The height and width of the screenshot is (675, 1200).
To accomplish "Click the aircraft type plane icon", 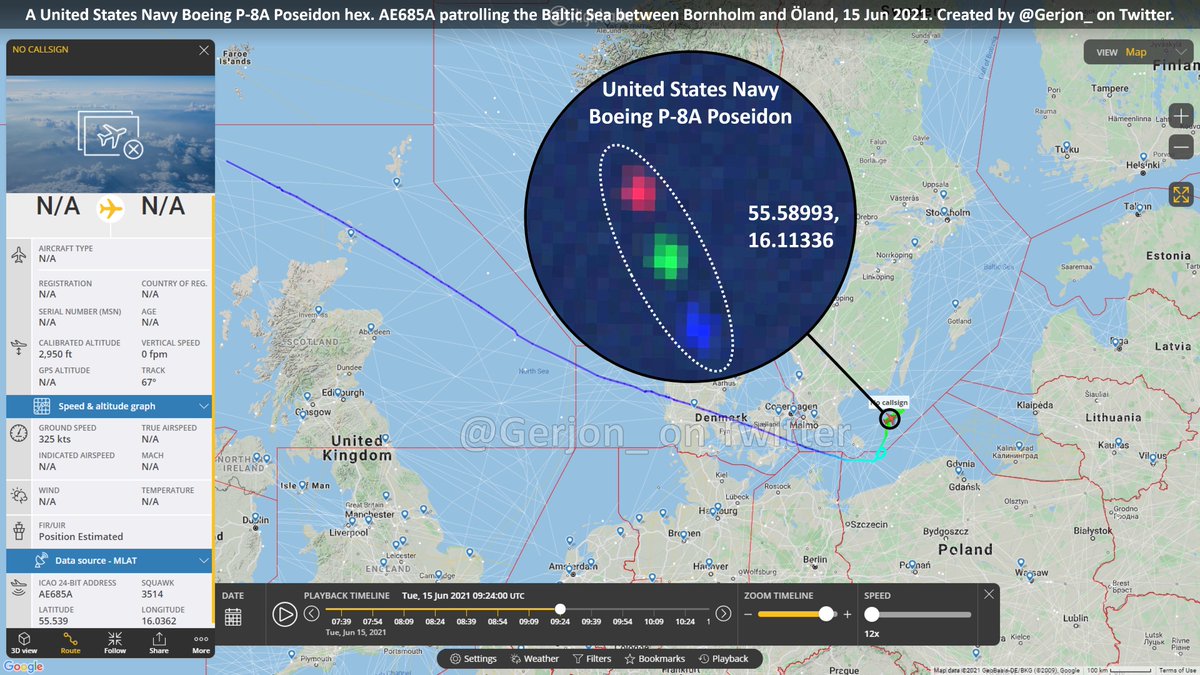I will coord(19,256).
